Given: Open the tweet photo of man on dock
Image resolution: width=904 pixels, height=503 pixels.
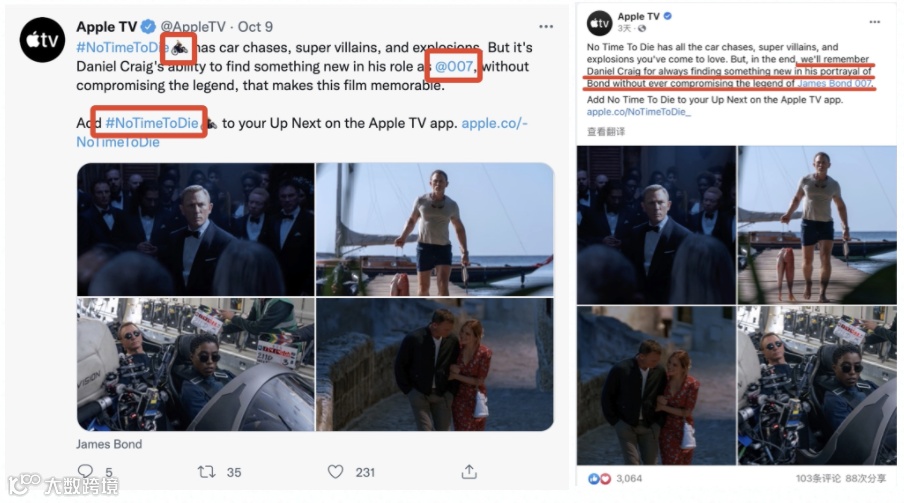Looking at the screenshot, I should point(435,230).
